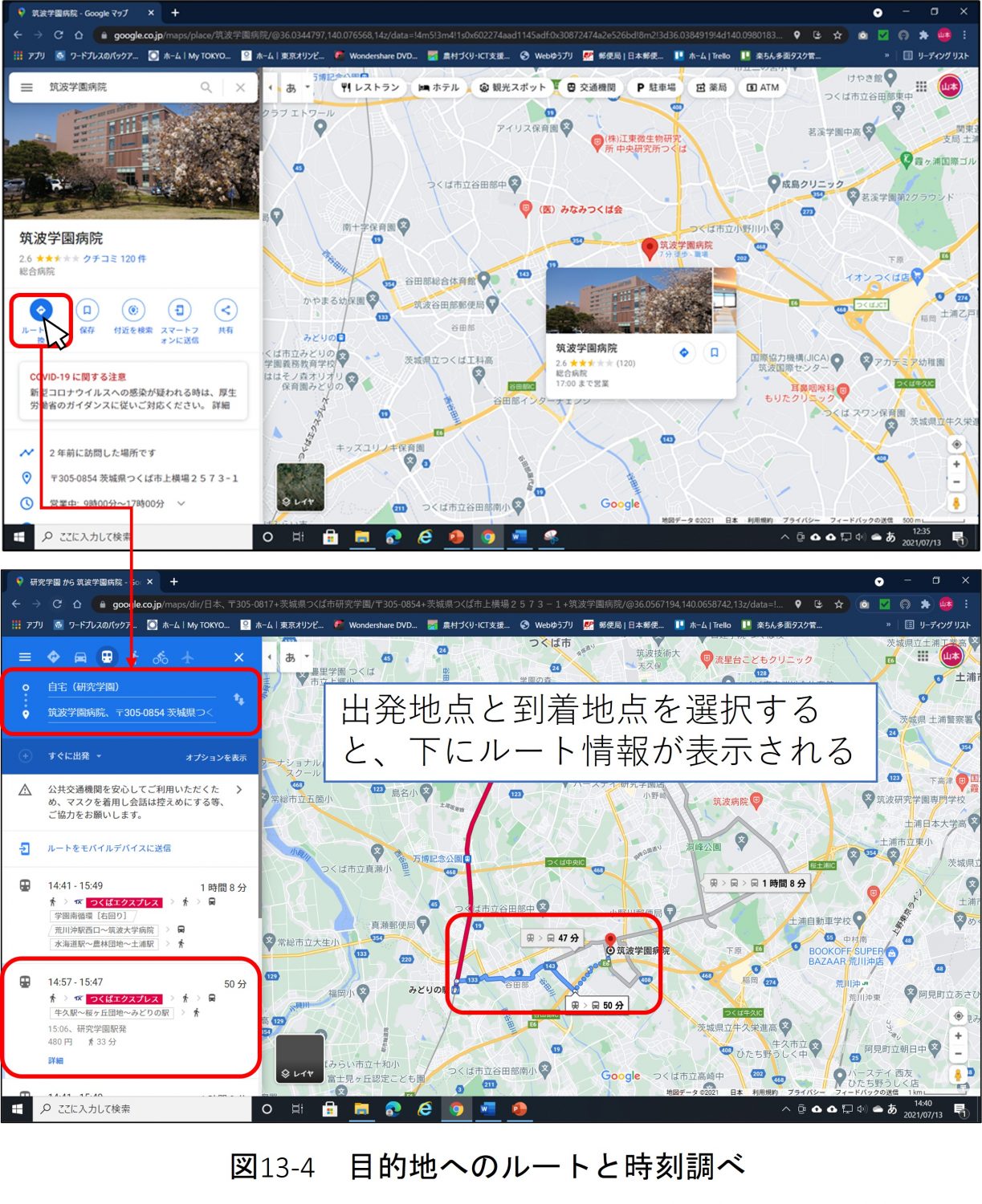Open the レイヤ layers thumbnail in top map
The image size is (982, 1204).
click(300, 487)
